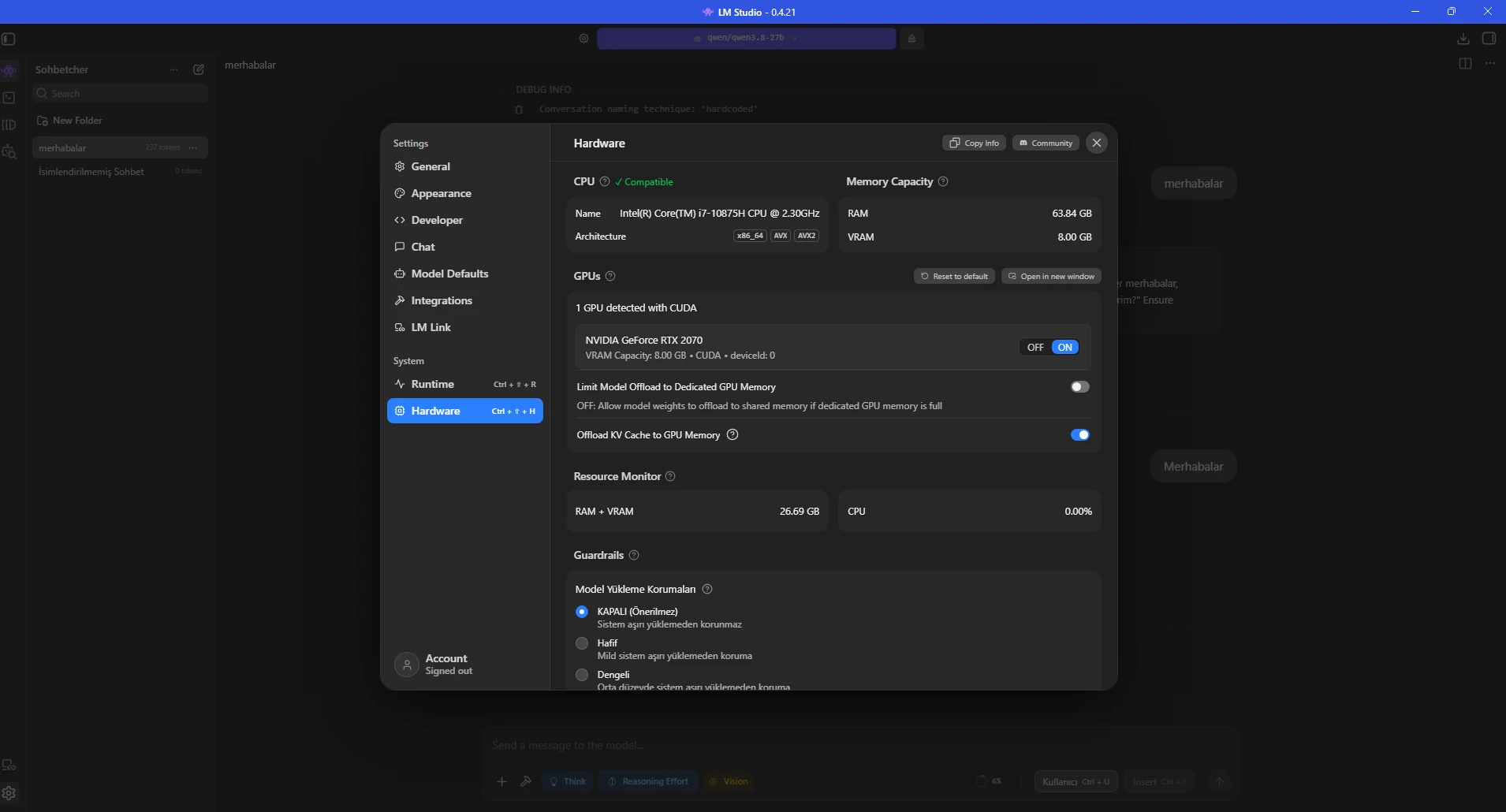Open the downloads icon in top bar

[x=1463, y=39]
